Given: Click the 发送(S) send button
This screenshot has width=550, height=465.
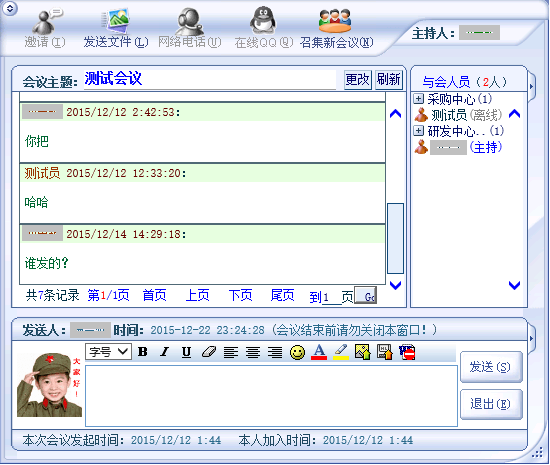Looking at the screenshot, I should [491, 367].
